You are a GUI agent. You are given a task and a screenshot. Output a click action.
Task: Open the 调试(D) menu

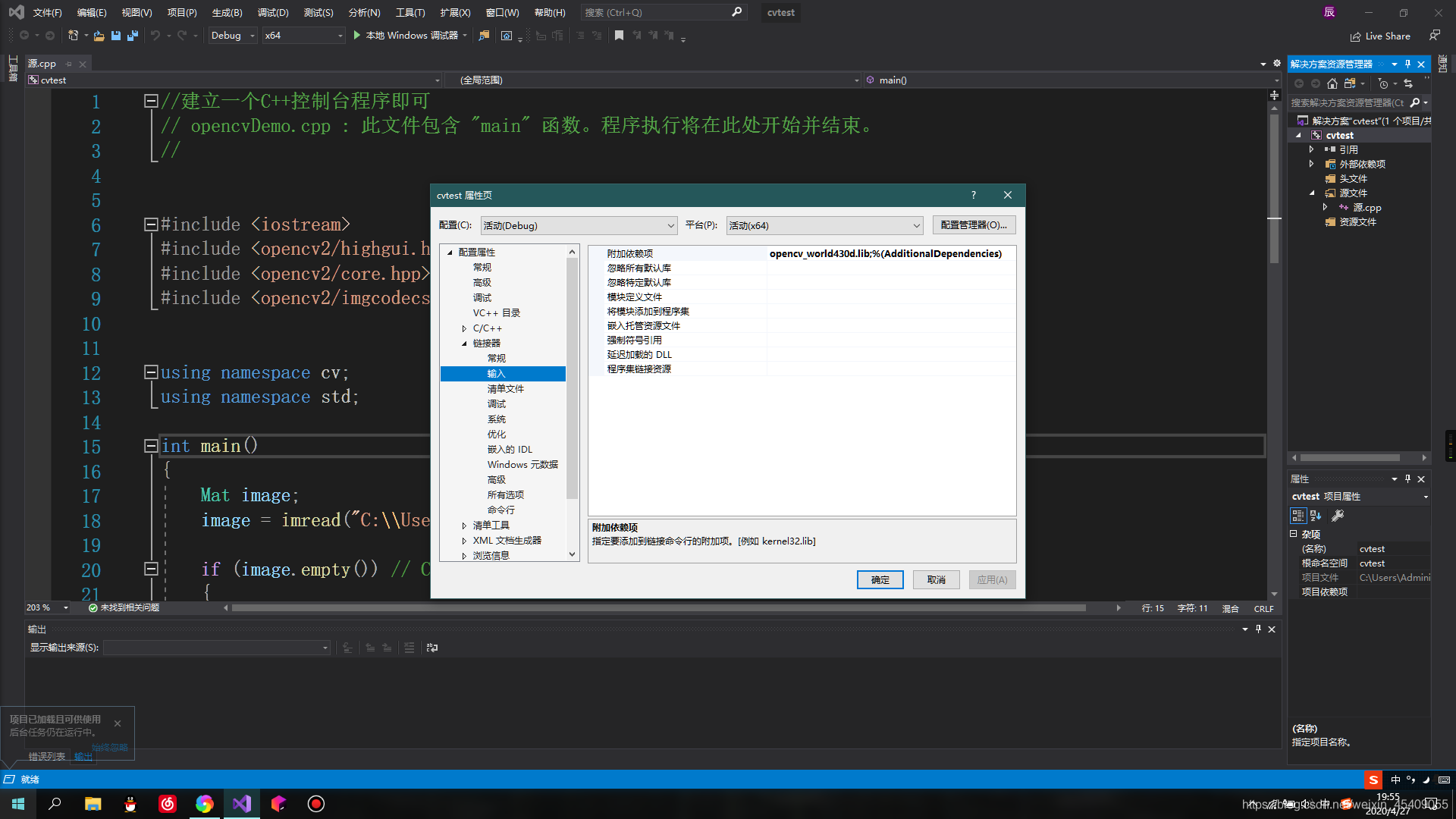point(273,13)
